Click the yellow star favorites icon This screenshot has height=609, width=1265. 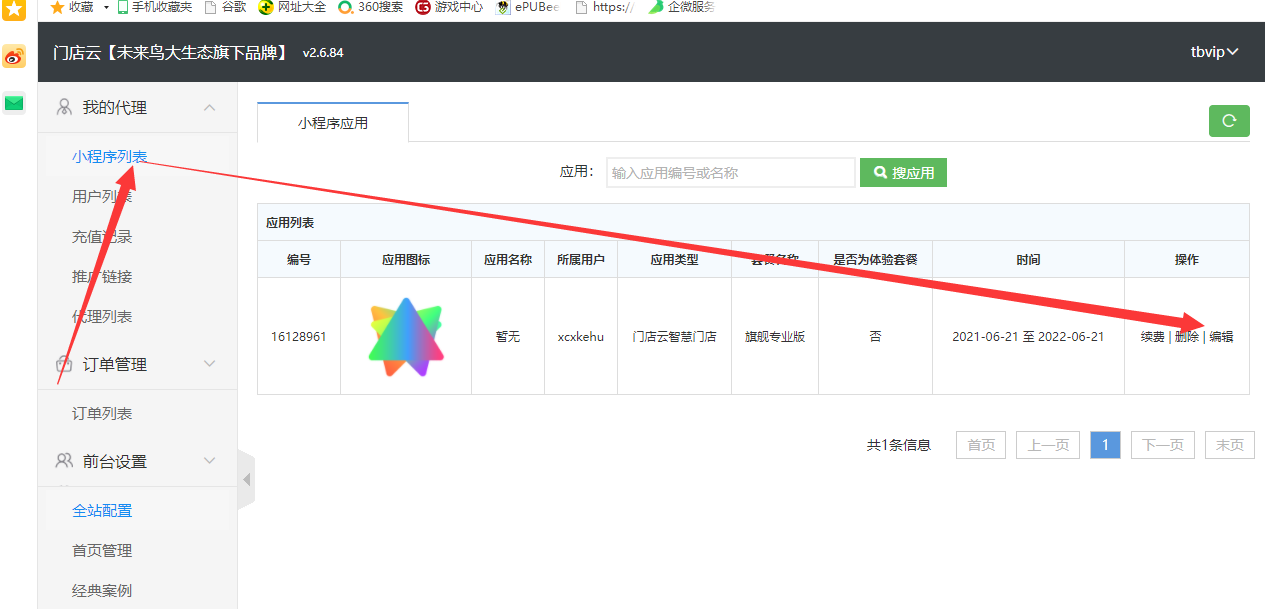click(x=14, y=10)
